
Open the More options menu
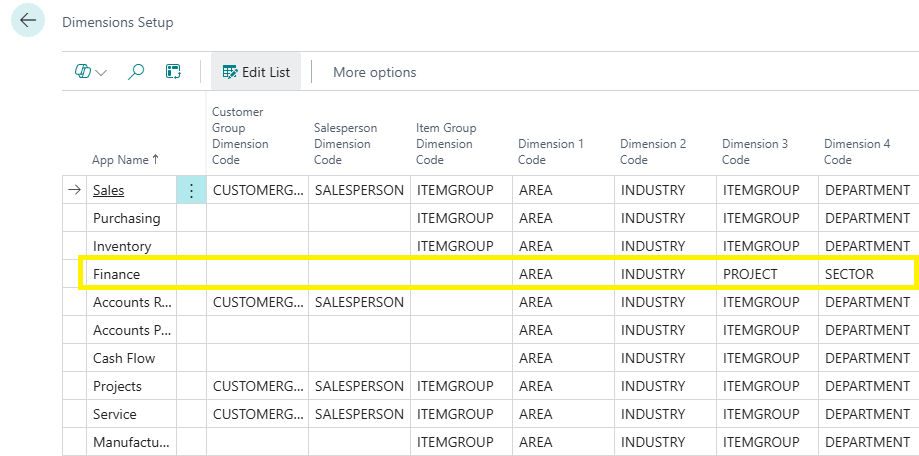tap(374, 72)
